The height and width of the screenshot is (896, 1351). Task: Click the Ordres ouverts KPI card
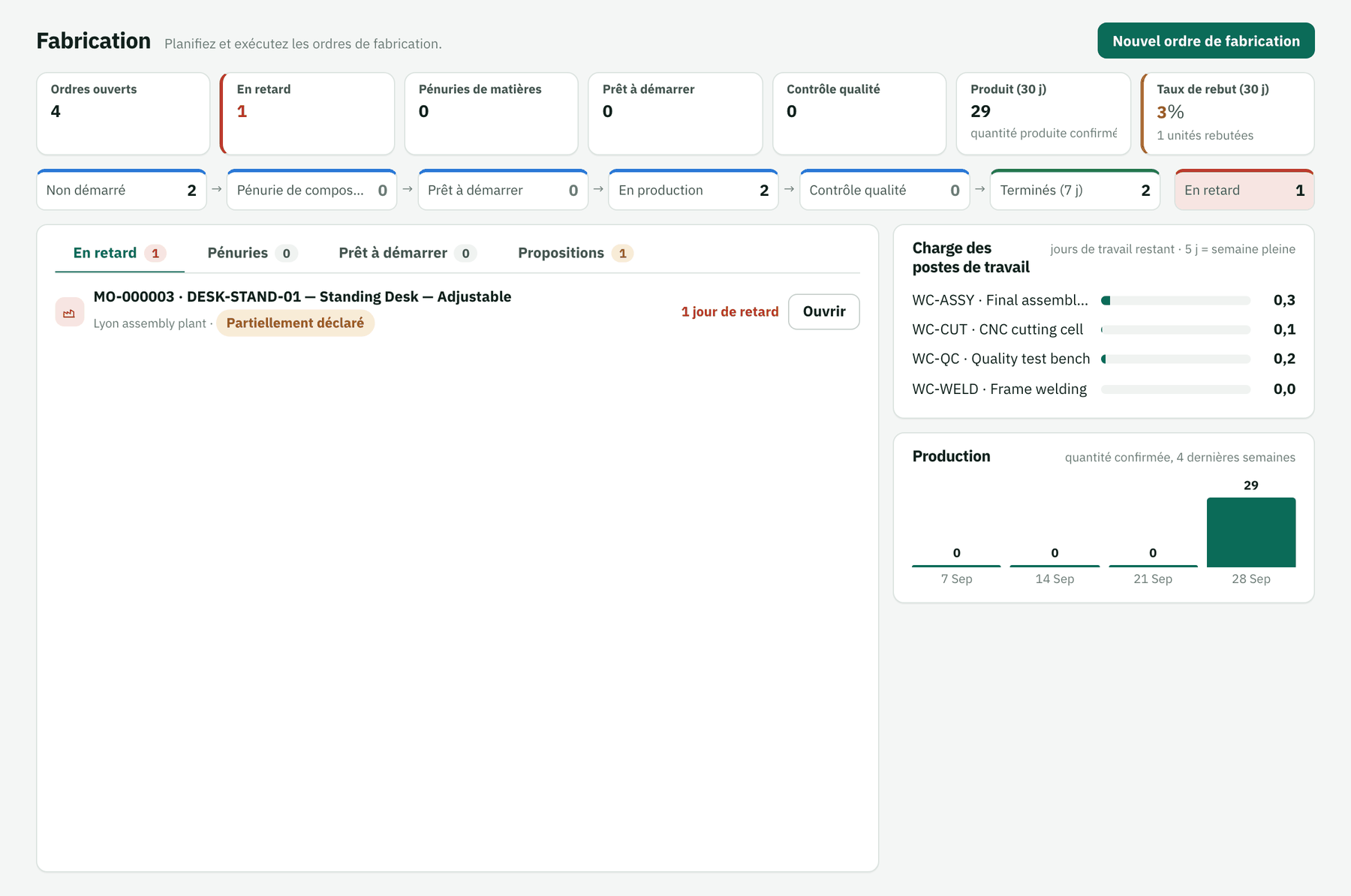coord(123,113)
